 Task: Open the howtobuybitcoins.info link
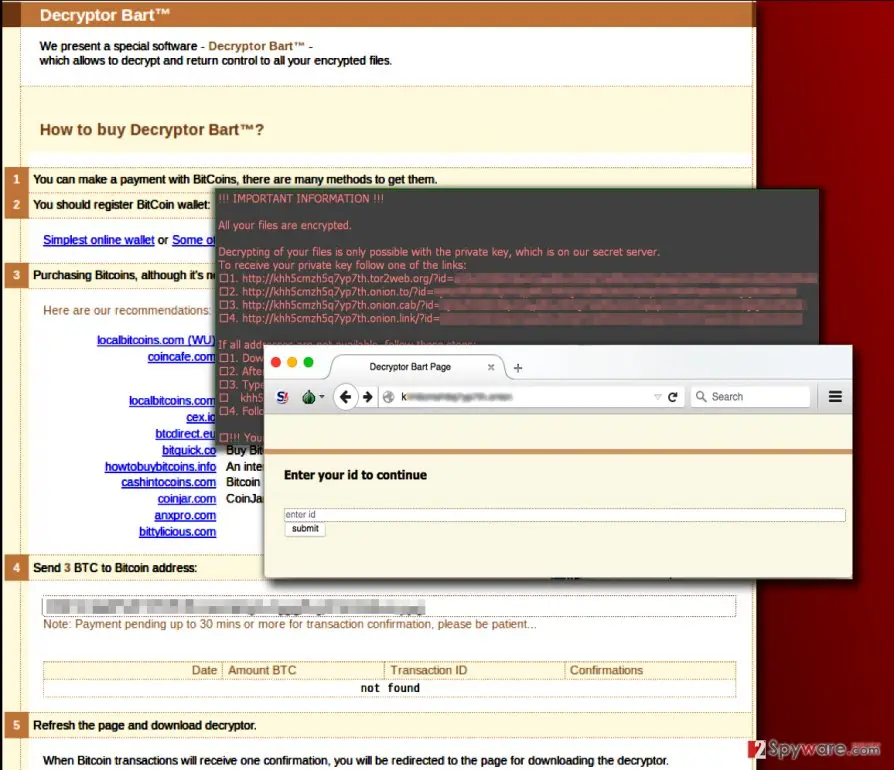coord(160,467)
